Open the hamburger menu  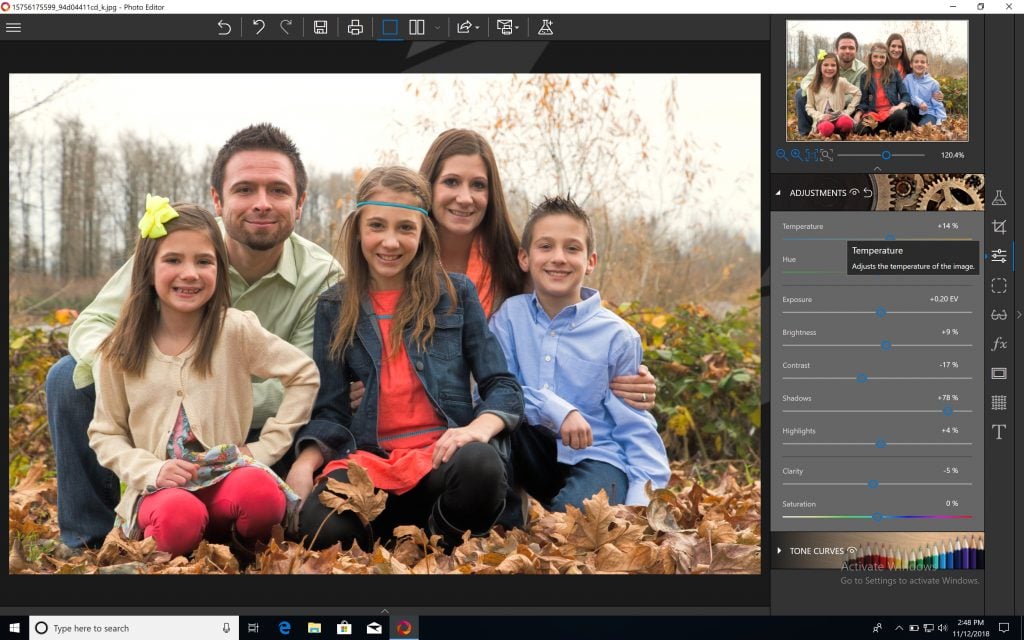click(x=13, y=27)
